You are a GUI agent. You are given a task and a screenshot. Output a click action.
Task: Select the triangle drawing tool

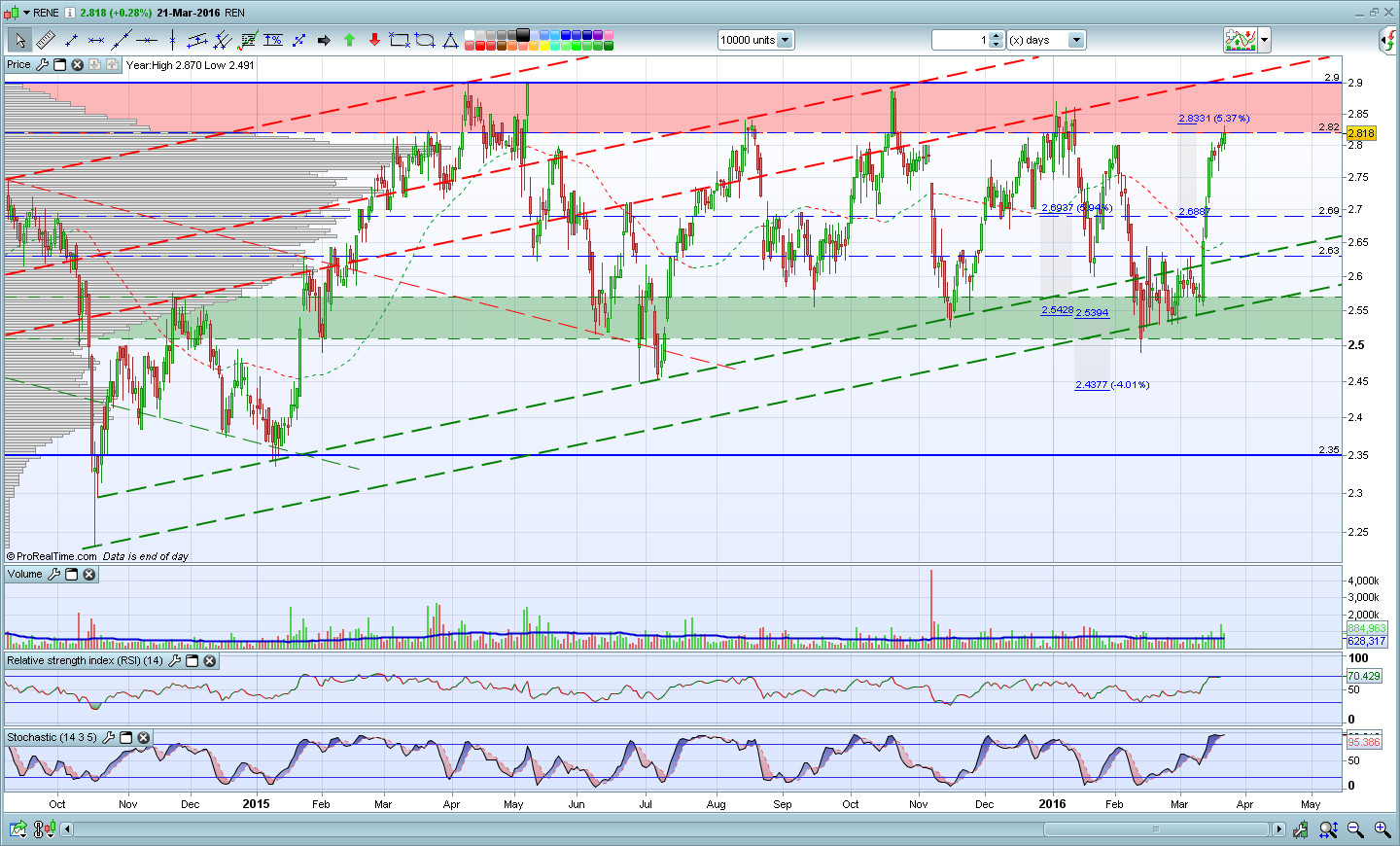450,40
